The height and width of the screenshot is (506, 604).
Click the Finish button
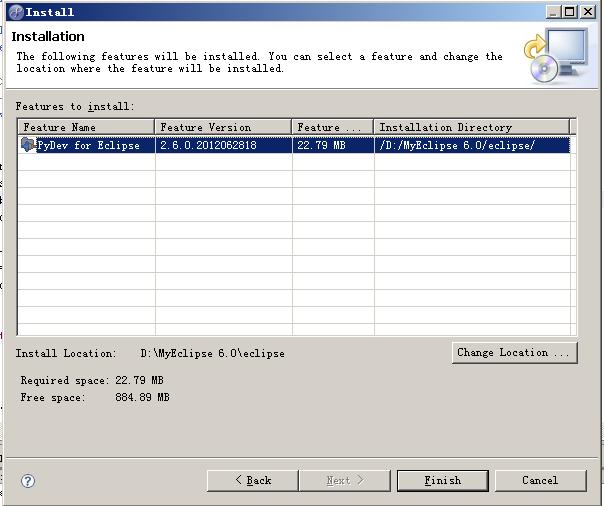(443, 481)
